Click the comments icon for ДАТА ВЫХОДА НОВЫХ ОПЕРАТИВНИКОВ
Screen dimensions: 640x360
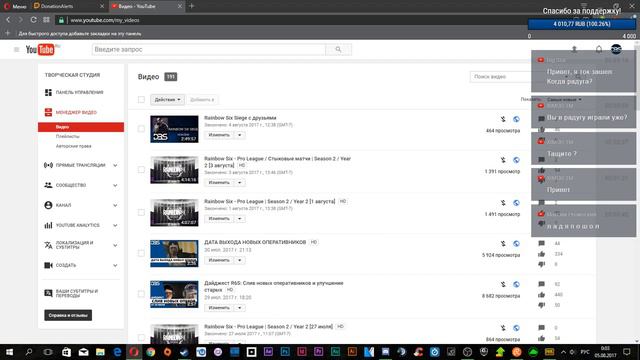541,243
